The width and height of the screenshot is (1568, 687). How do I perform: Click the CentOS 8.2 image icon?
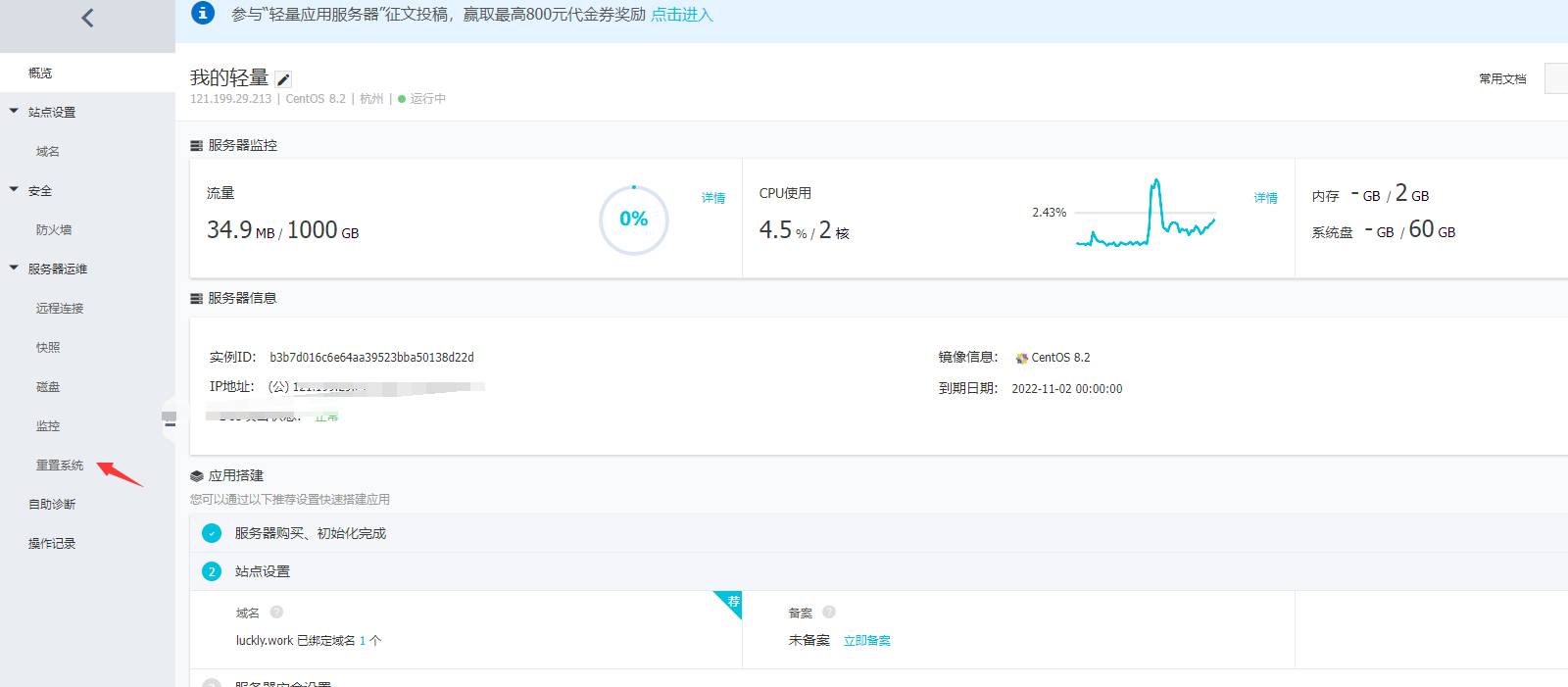click(1022, 359)
